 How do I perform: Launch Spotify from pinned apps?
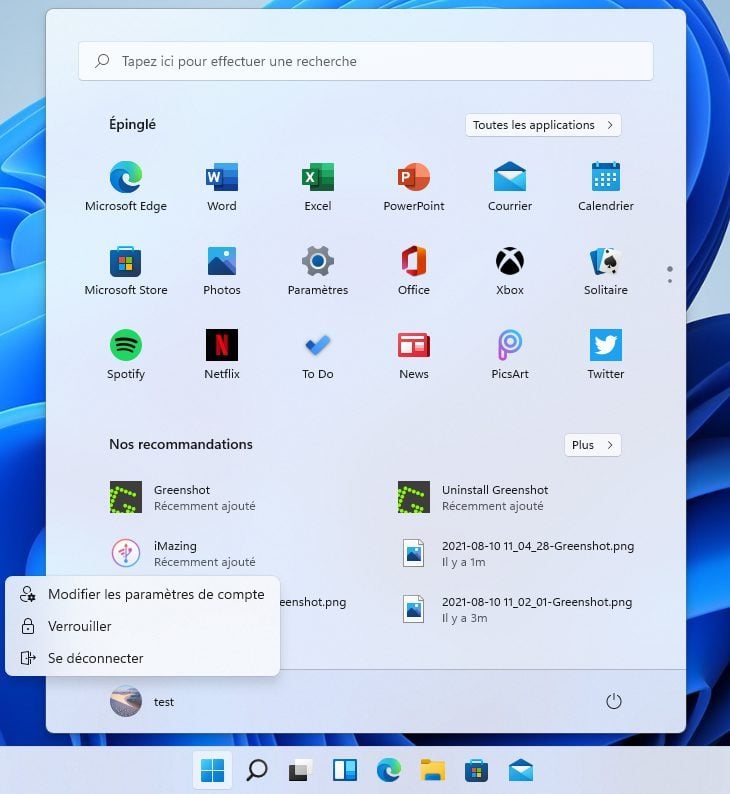(x=126, y=354)
